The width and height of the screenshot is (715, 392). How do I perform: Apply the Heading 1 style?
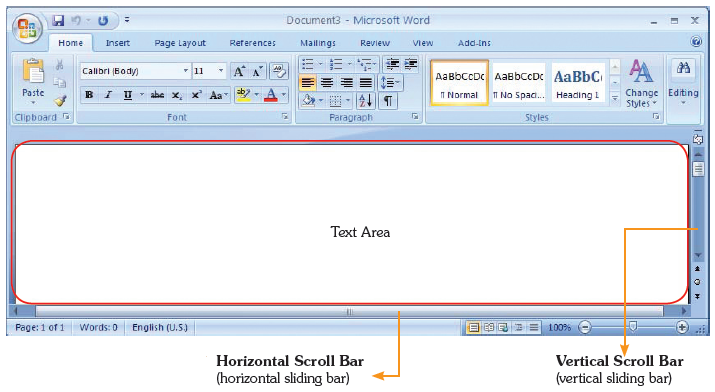click(x=578, y=83)
